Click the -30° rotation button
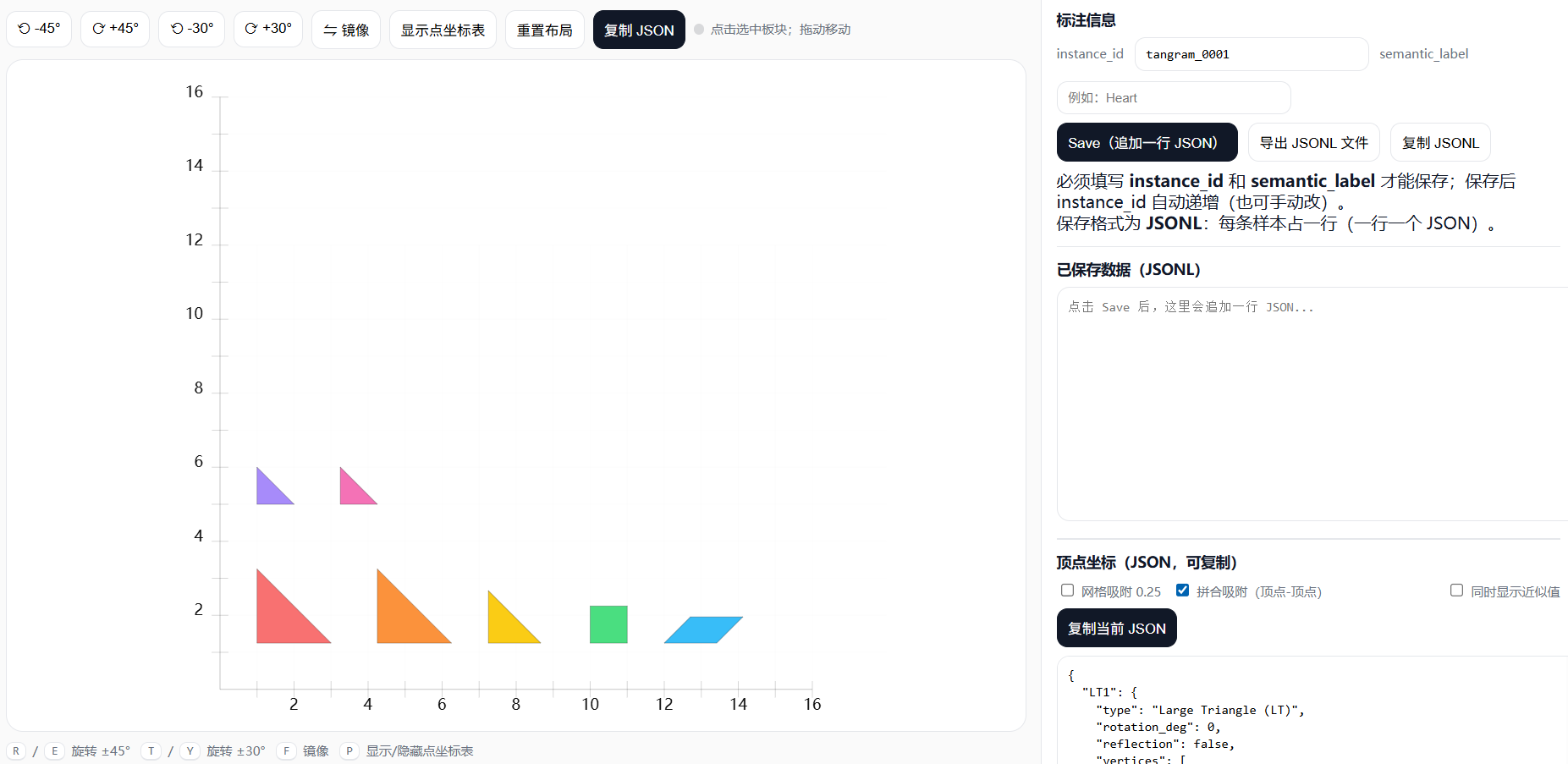This screenshot has width=1568, height=764. click(191, 29)
